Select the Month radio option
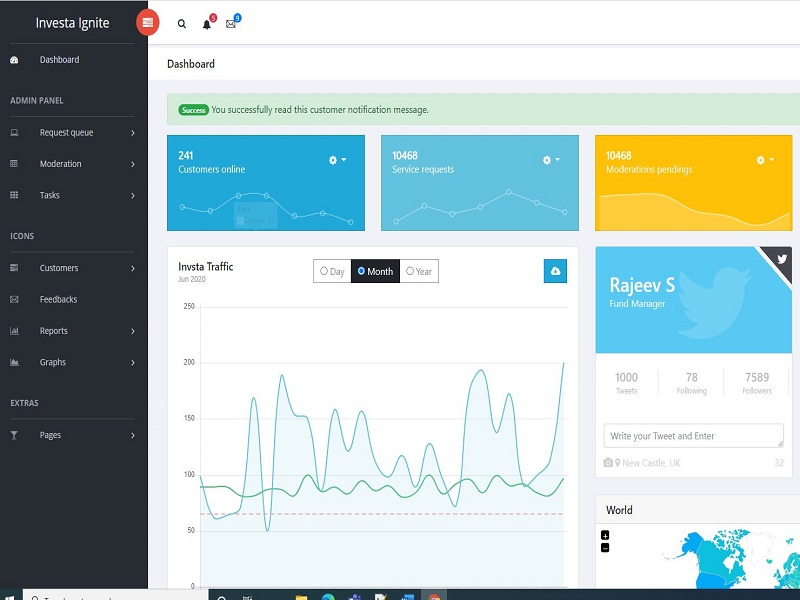 (x=375, y=271)
